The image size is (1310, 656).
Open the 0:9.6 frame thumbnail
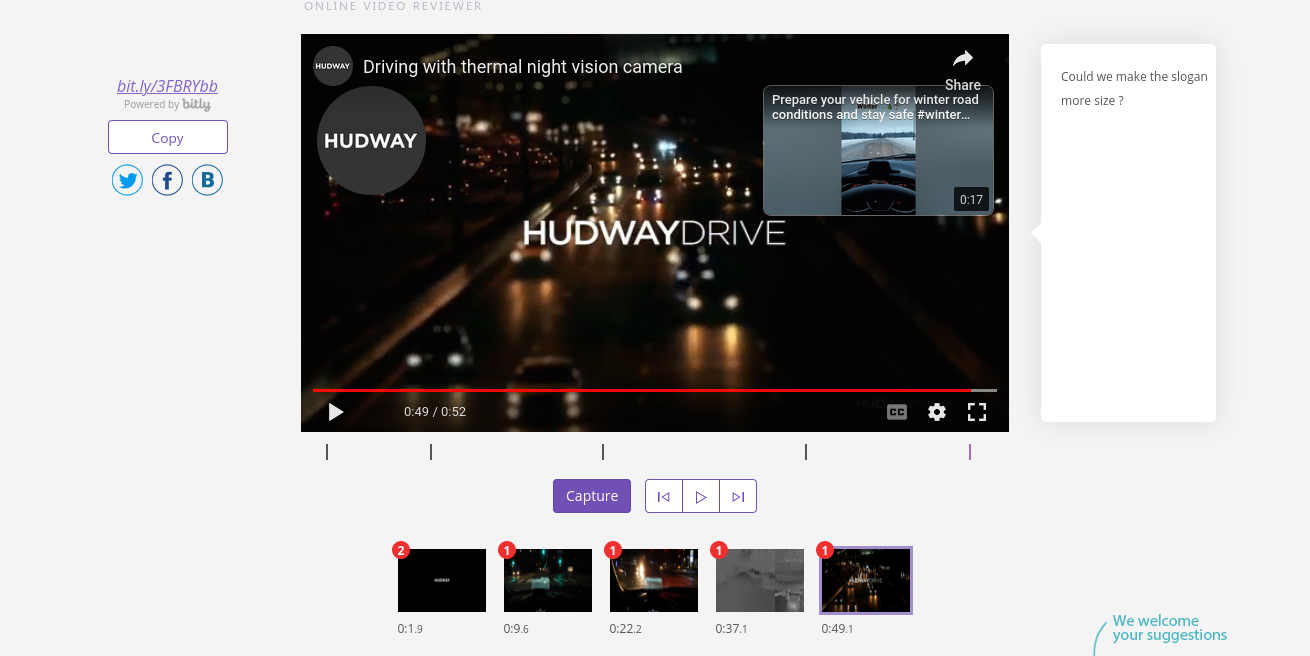pyautogui.click(x=548, y=580)
